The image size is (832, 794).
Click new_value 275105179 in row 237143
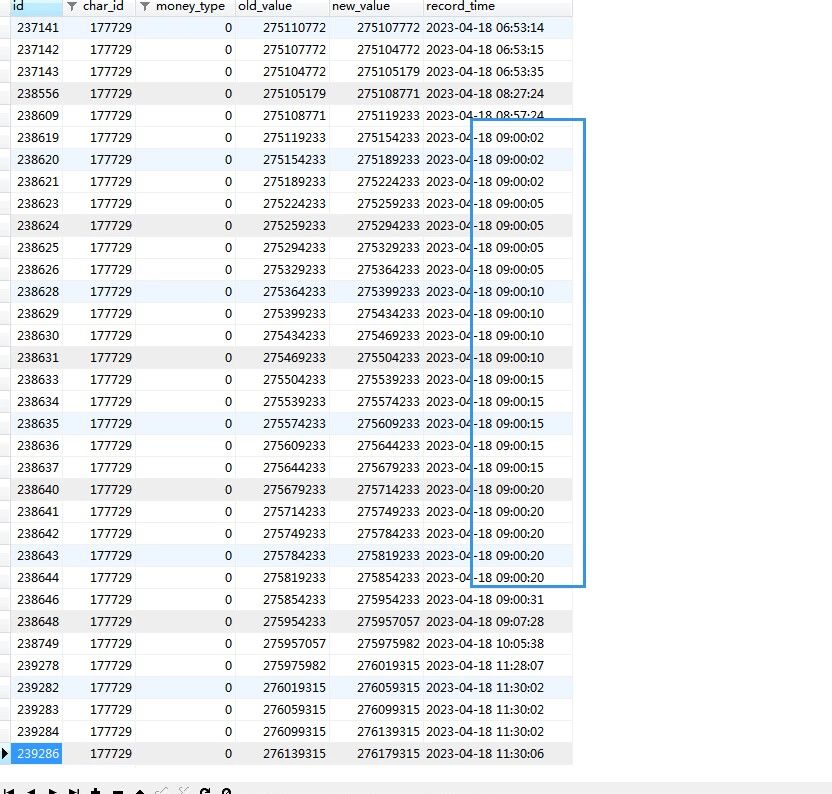pyautogui.click(x=388, y=72)
